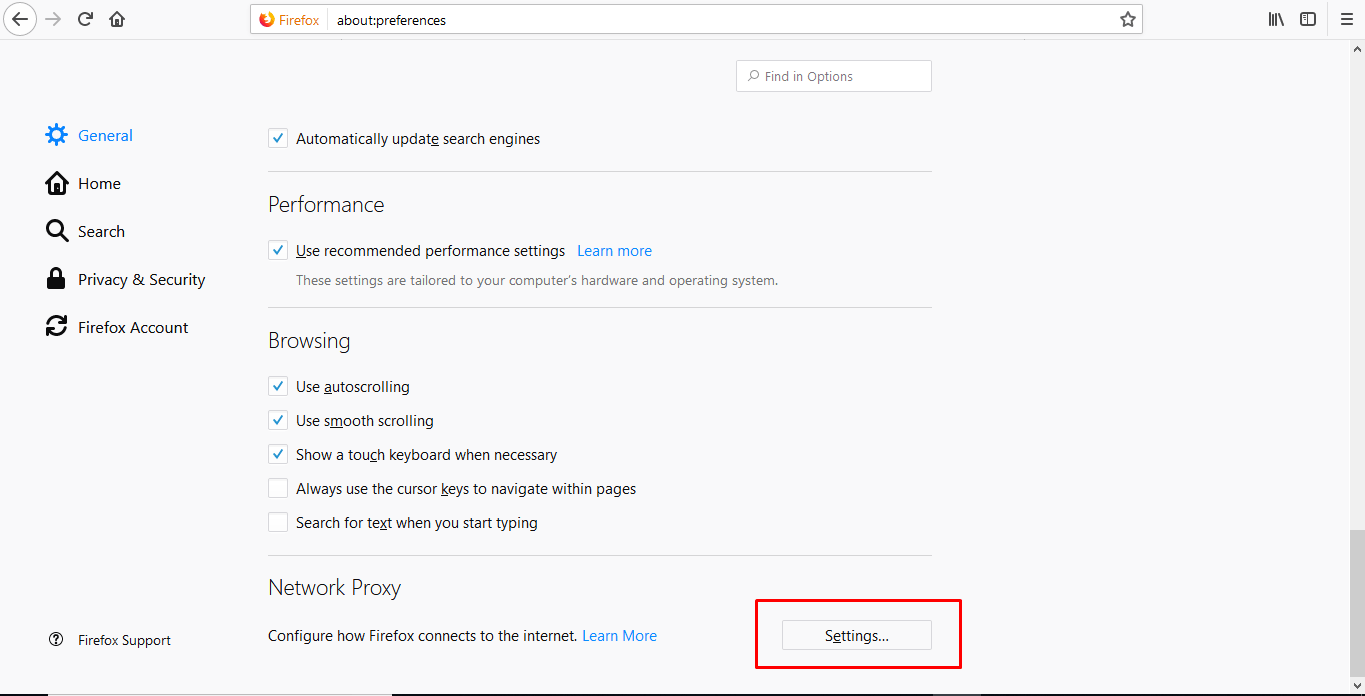
Task: Toggle the sidebar view icon
Action: click(x=1308, y=19)
